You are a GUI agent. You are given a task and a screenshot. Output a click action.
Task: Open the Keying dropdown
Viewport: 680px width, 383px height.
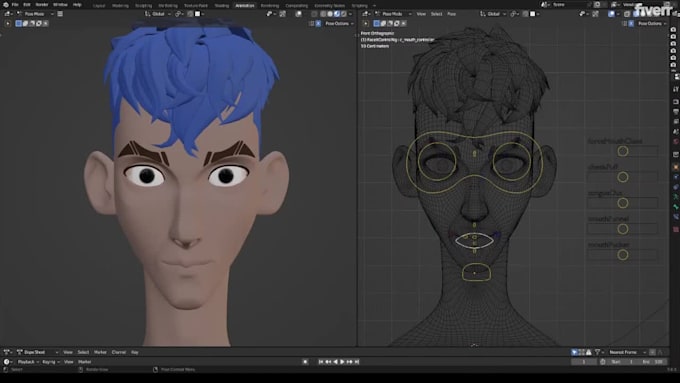[x=51, y=362]
